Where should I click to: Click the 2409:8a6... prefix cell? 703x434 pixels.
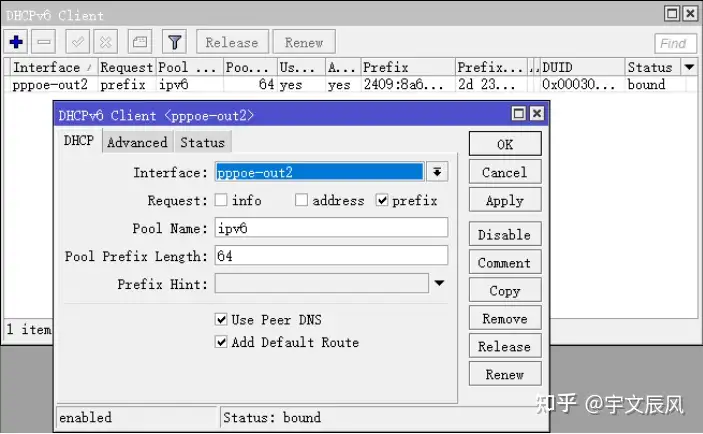404,84
